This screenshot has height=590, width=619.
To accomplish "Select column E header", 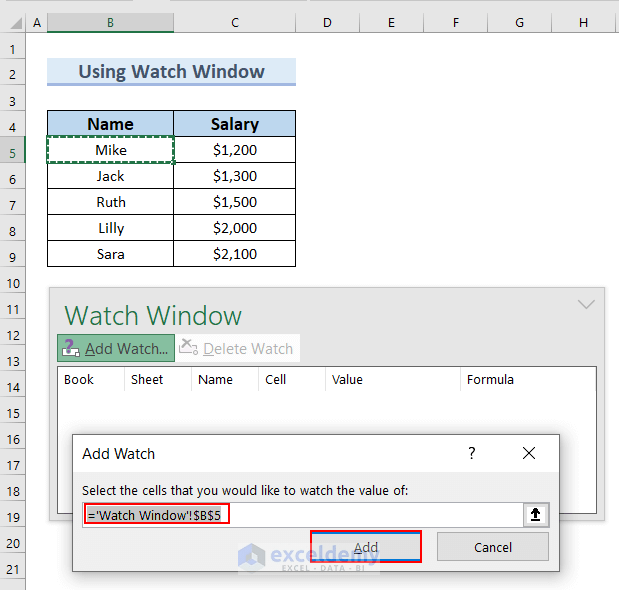I will [391, 23].
